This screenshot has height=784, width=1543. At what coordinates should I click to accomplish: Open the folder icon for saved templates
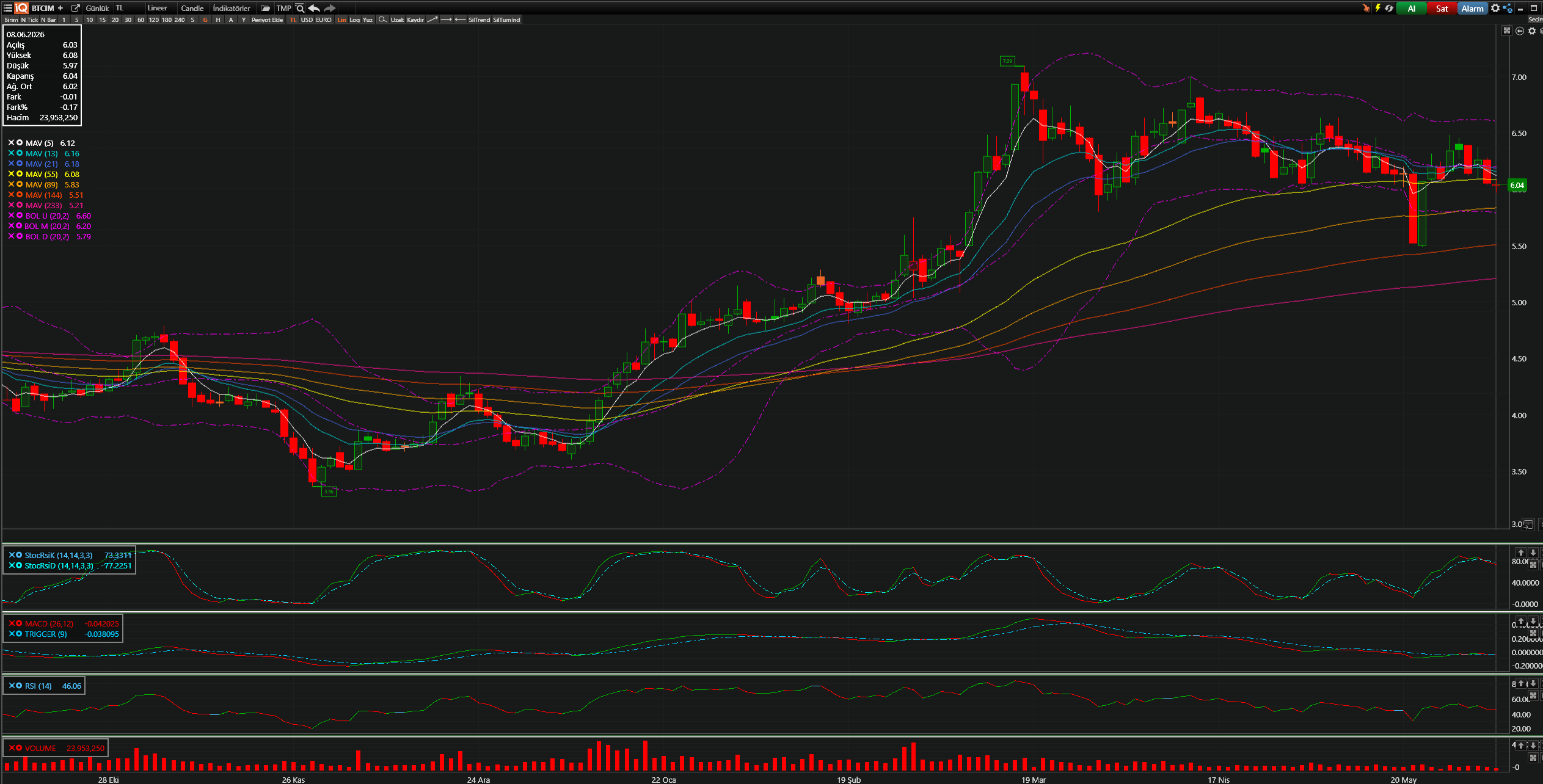265,8
